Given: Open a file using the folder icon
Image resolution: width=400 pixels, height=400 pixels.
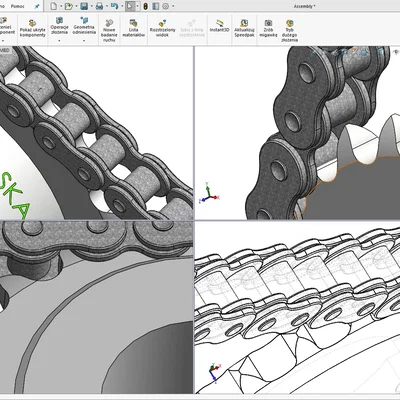Looking at the screenshot, I should click(68, 6).
